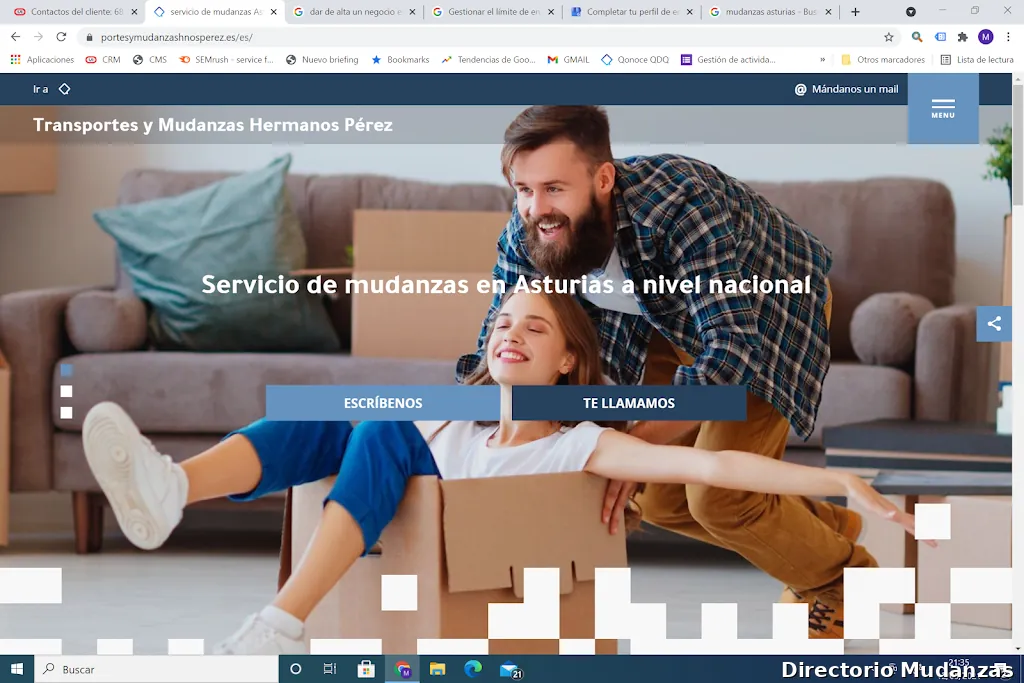The width and height of the screenshot is (1024, 683).
Task: Click the 'Ir a' diamond icon
Action: [x=64, y=89]
